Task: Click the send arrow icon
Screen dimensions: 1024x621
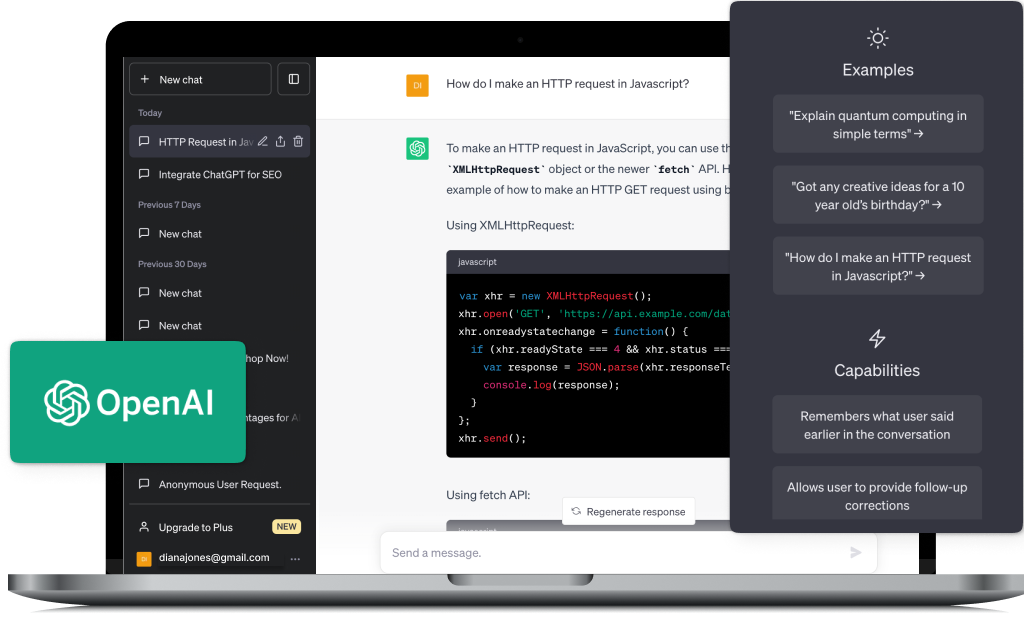Action: tap(856, 552)
